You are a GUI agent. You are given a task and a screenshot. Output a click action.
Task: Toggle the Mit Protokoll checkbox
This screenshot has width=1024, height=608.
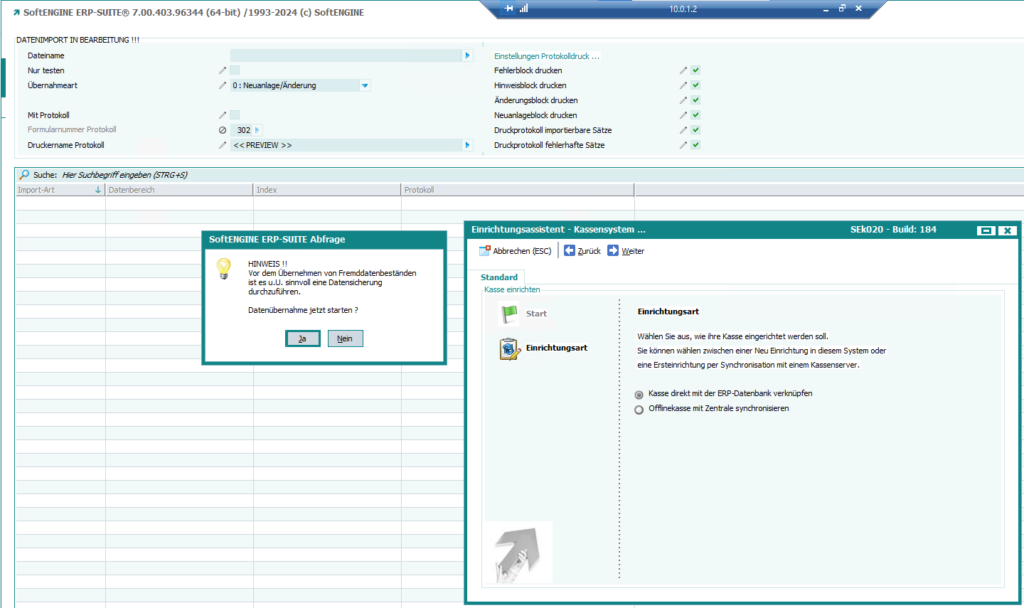[x=235, y=115]
